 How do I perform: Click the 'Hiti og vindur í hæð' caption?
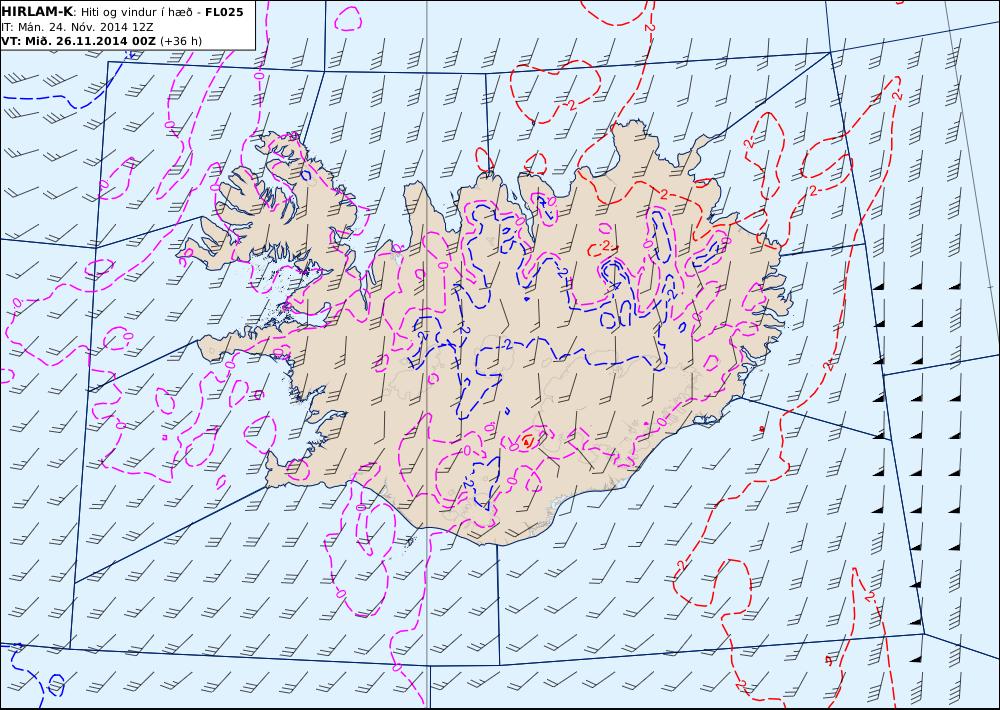coord(136,12)
